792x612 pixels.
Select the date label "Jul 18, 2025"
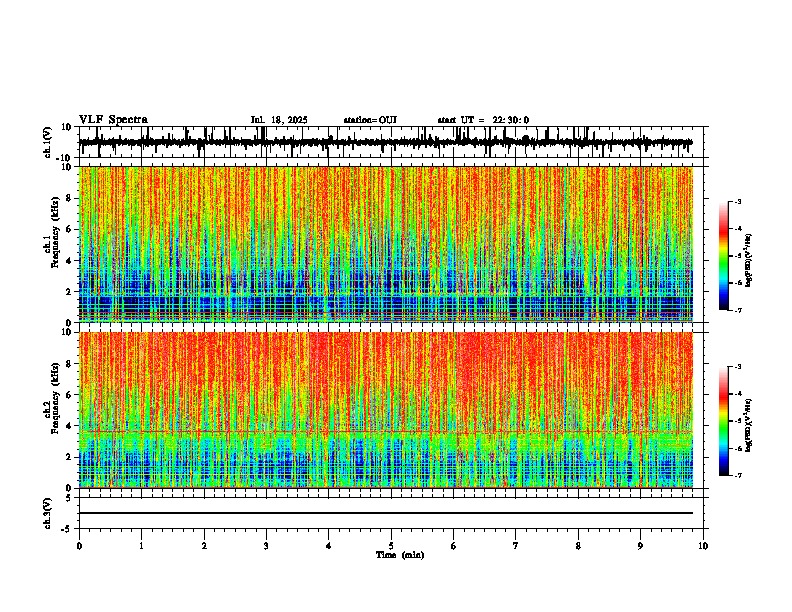[x=279, y=120]
